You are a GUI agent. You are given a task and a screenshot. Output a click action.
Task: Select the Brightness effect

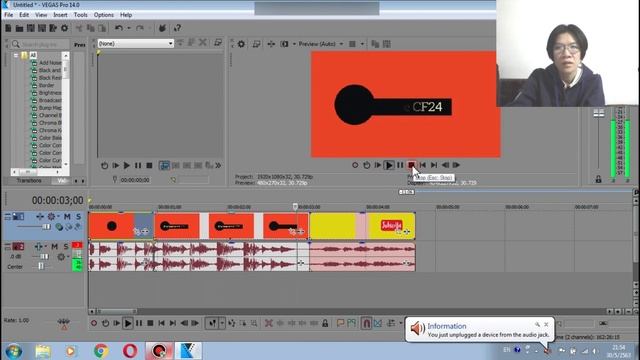pos(50,93)
